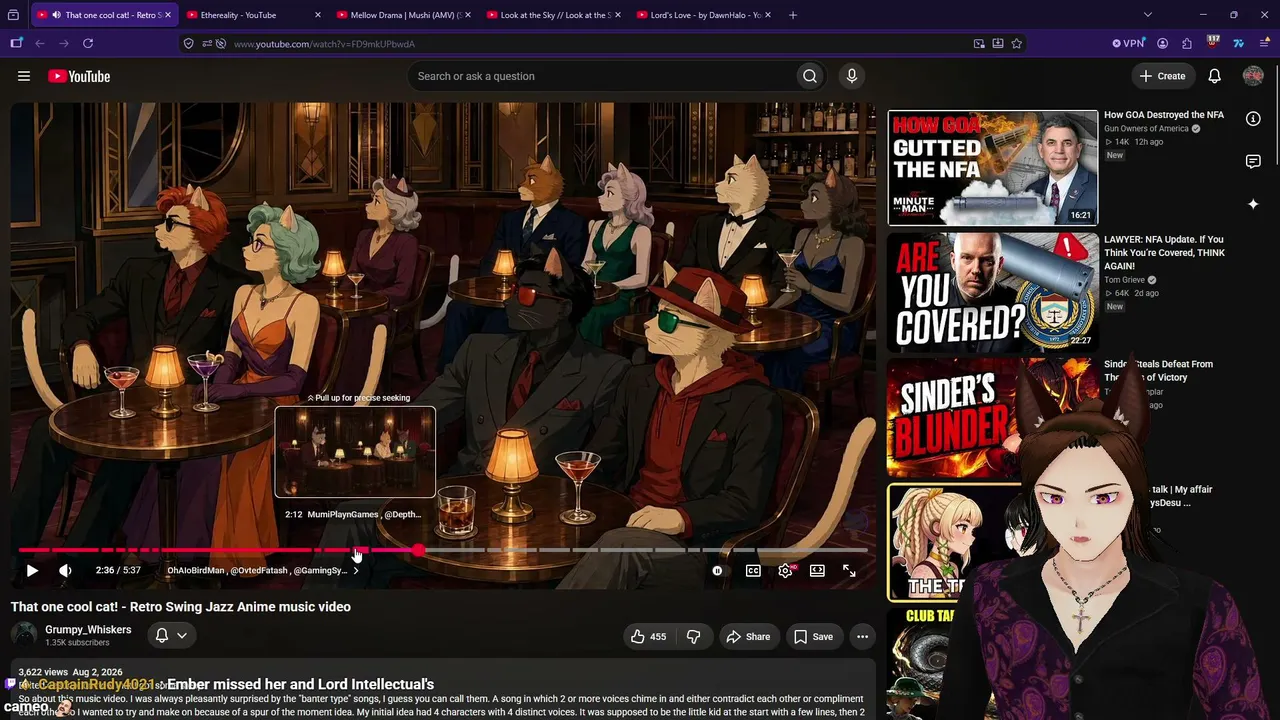Image resolution: width=1280 pixels, height=720 pixels.
Task: Switch to the Lord's Love tab
Action: point(703,15)
